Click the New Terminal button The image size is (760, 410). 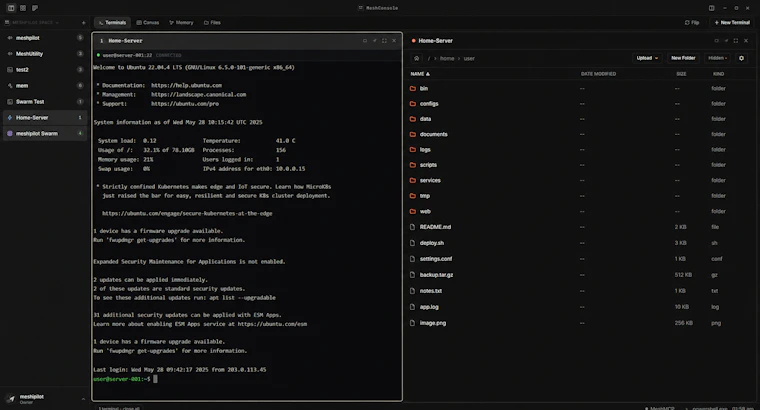click(x=732, y=23)
